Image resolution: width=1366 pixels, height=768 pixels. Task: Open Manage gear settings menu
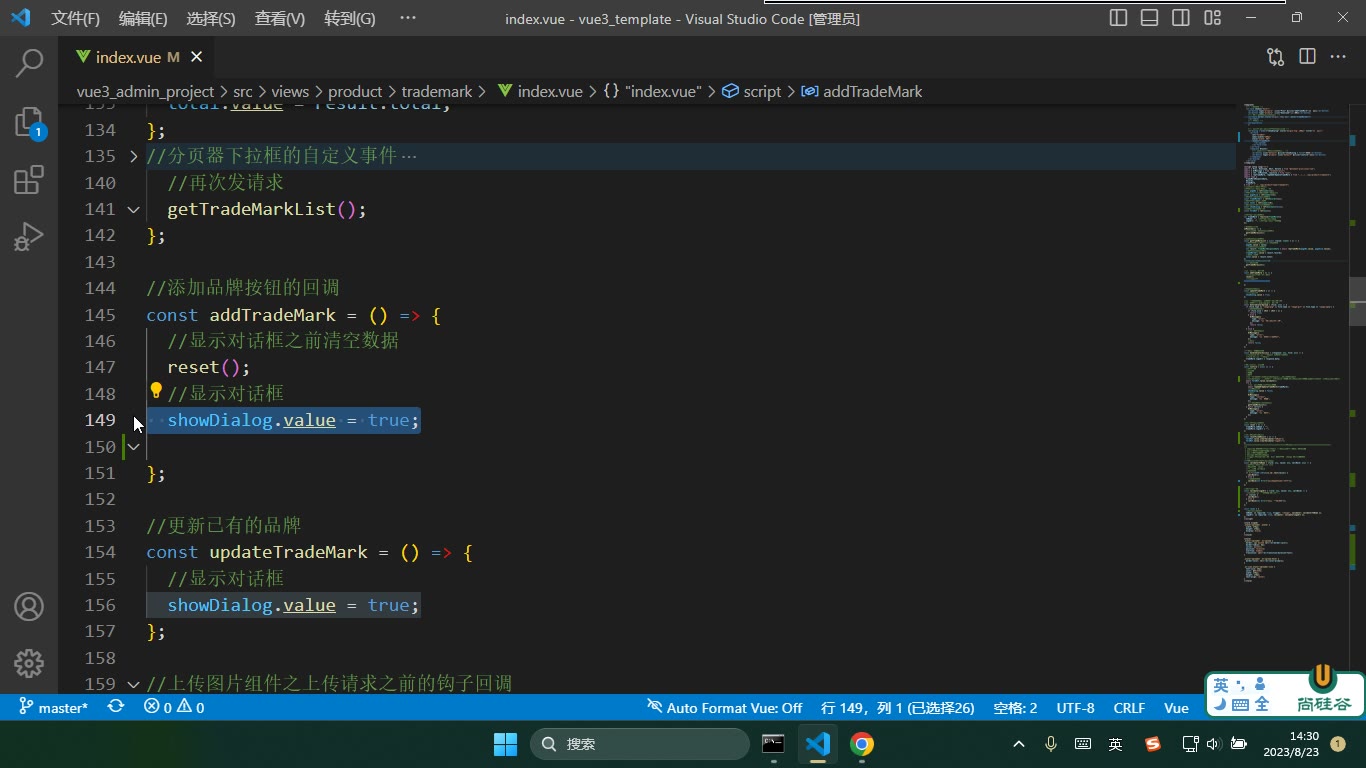29,663
